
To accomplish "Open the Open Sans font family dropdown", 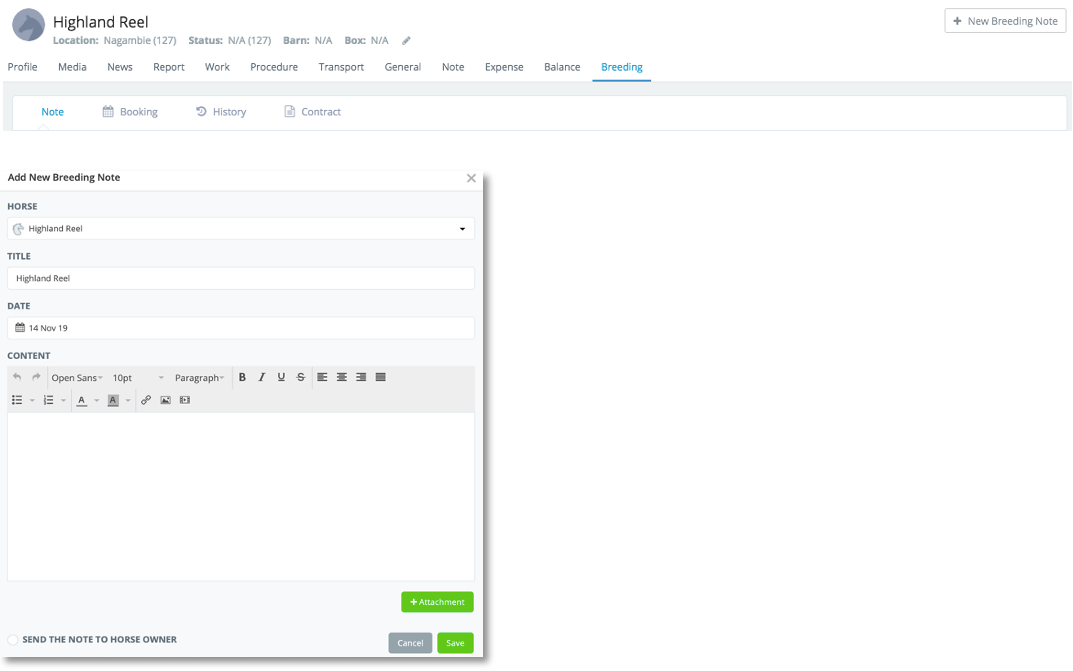I will pyautogui.click(x=77, y=378).
